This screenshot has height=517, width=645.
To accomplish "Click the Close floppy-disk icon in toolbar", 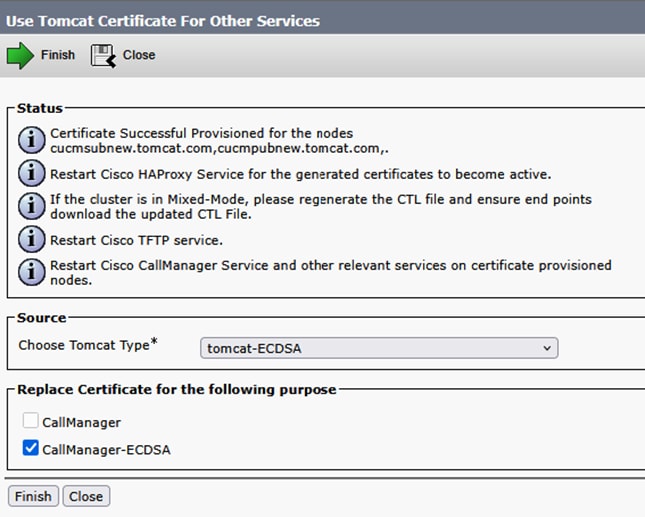I will click(x=103, y=55).
